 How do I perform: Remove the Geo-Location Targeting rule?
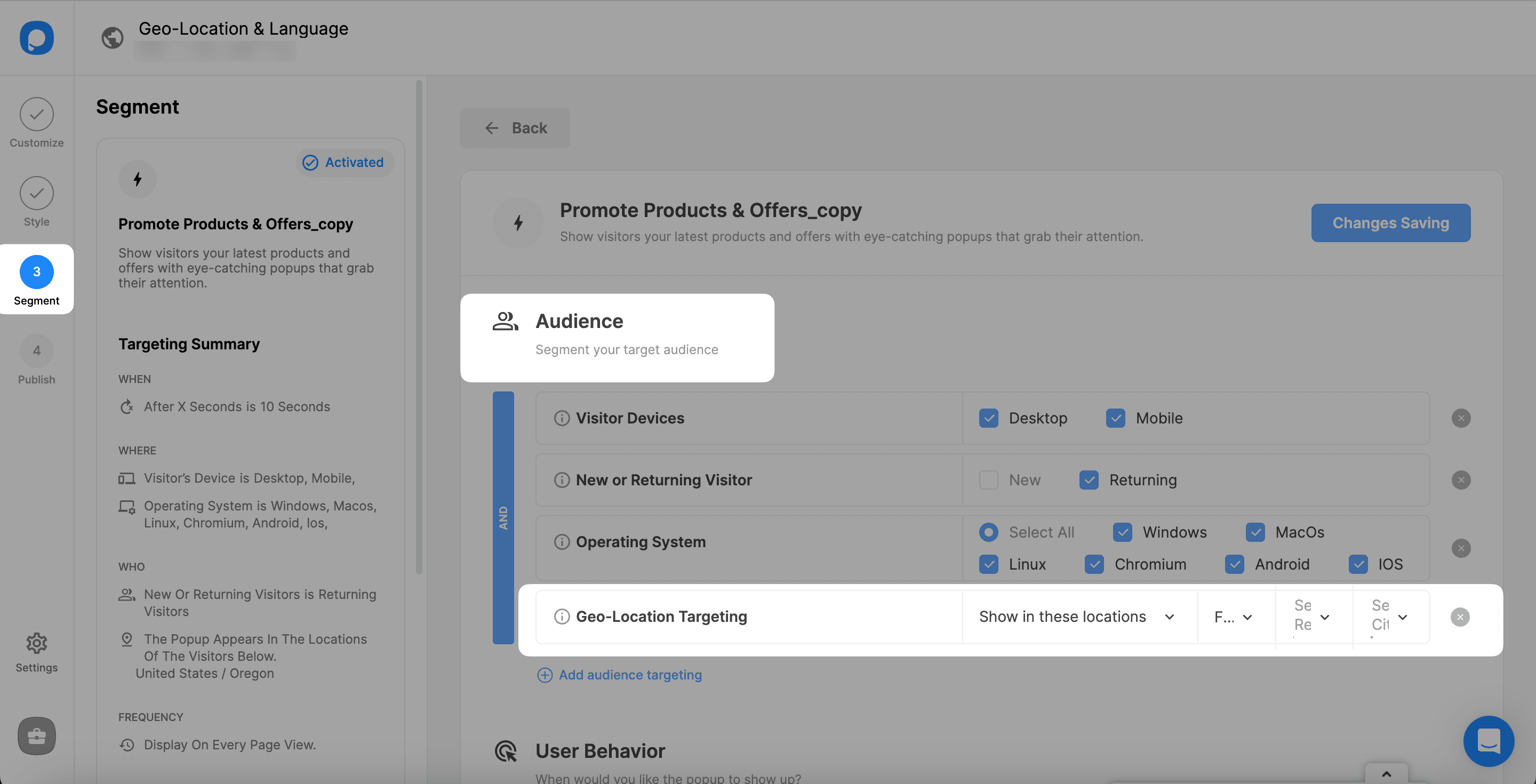click(x=1460, y=617)
